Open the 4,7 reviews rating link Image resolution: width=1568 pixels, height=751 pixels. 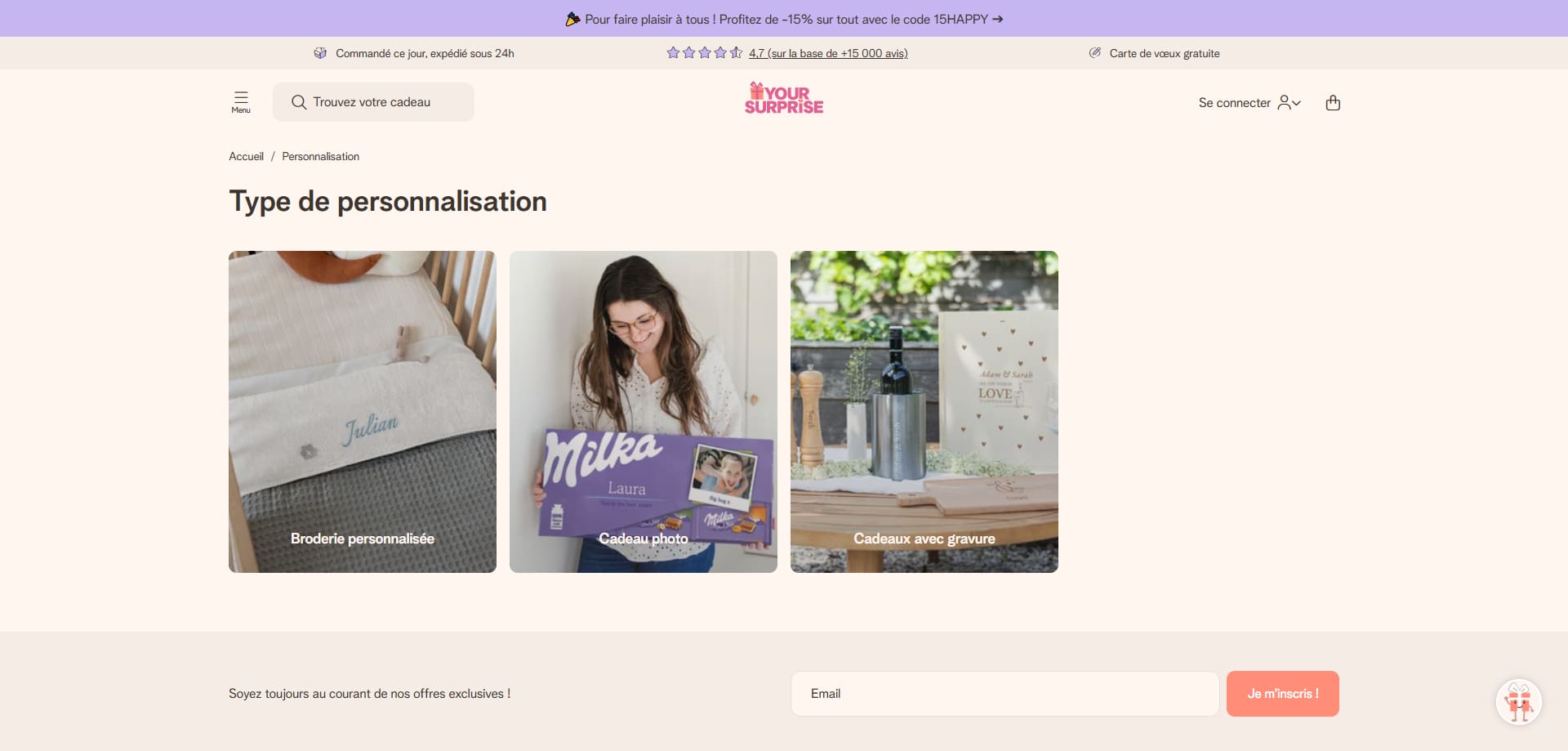tap(828, 53)
